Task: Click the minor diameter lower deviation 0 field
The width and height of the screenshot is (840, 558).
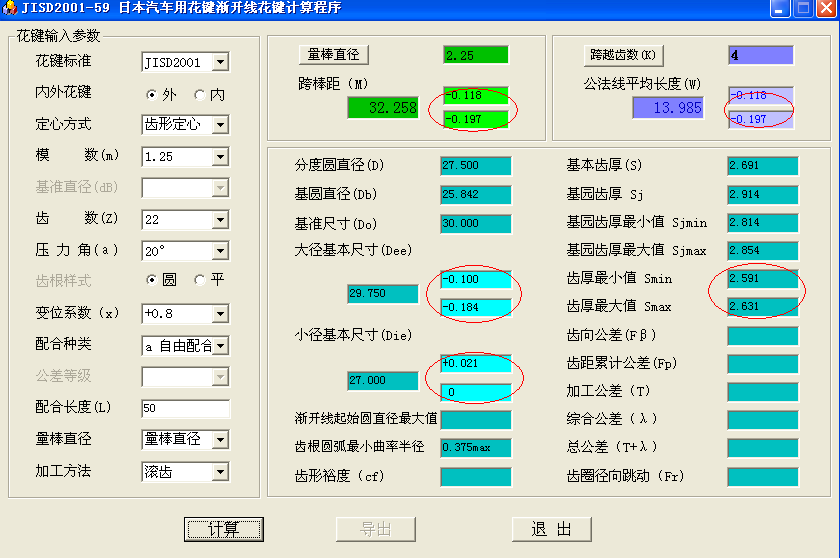Action: (476, 392)
